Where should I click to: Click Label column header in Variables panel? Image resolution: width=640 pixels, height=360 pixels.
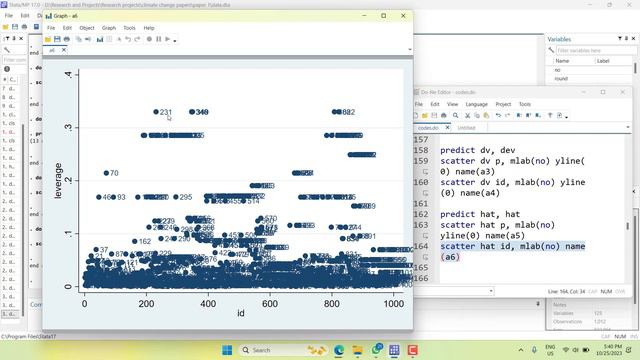tap(603, 61)
